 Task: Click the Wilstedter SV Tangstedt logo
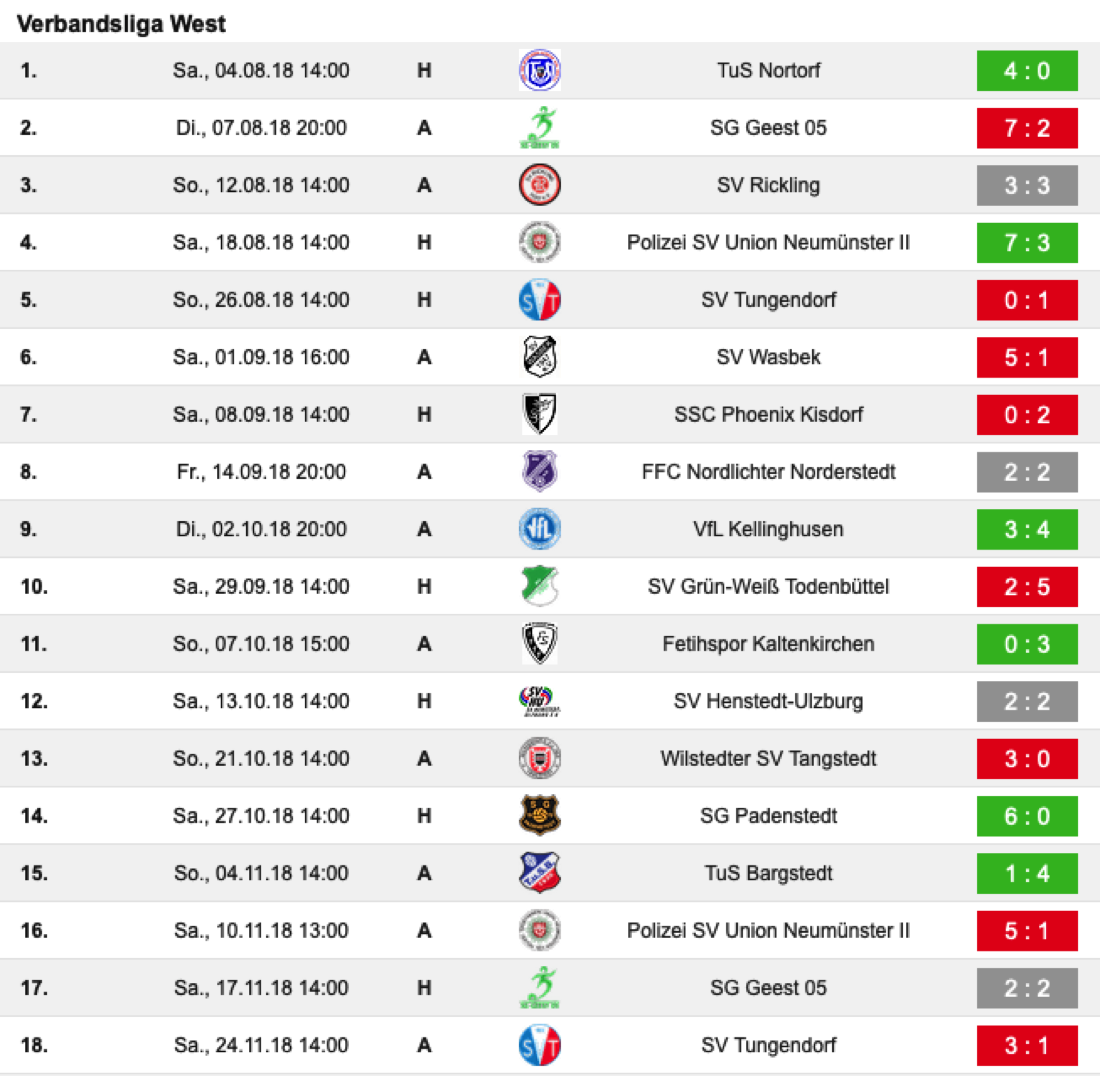point(540,759)
